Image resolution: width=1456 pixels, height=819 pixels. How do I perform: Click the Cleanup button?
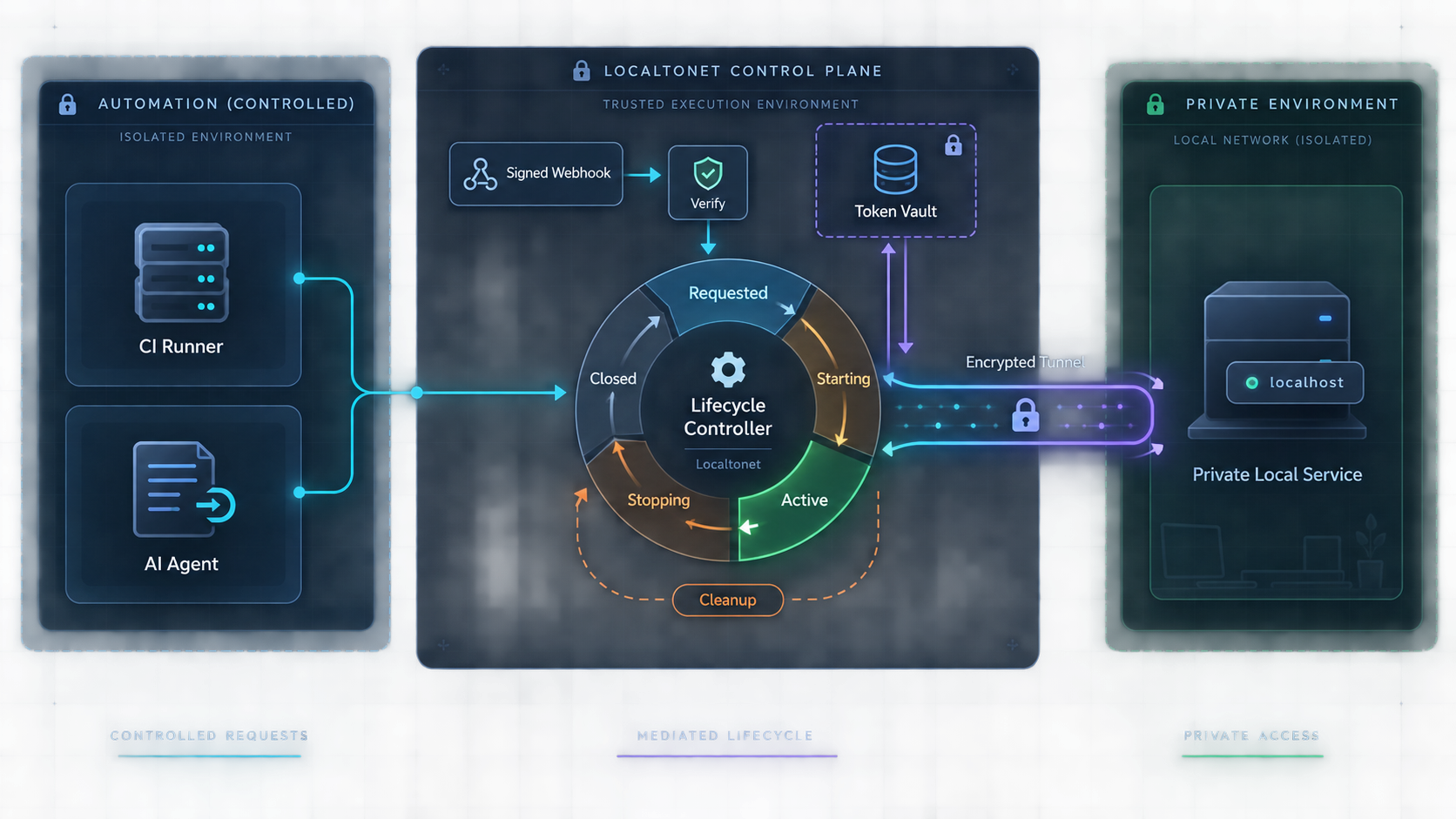coord(728,600)
